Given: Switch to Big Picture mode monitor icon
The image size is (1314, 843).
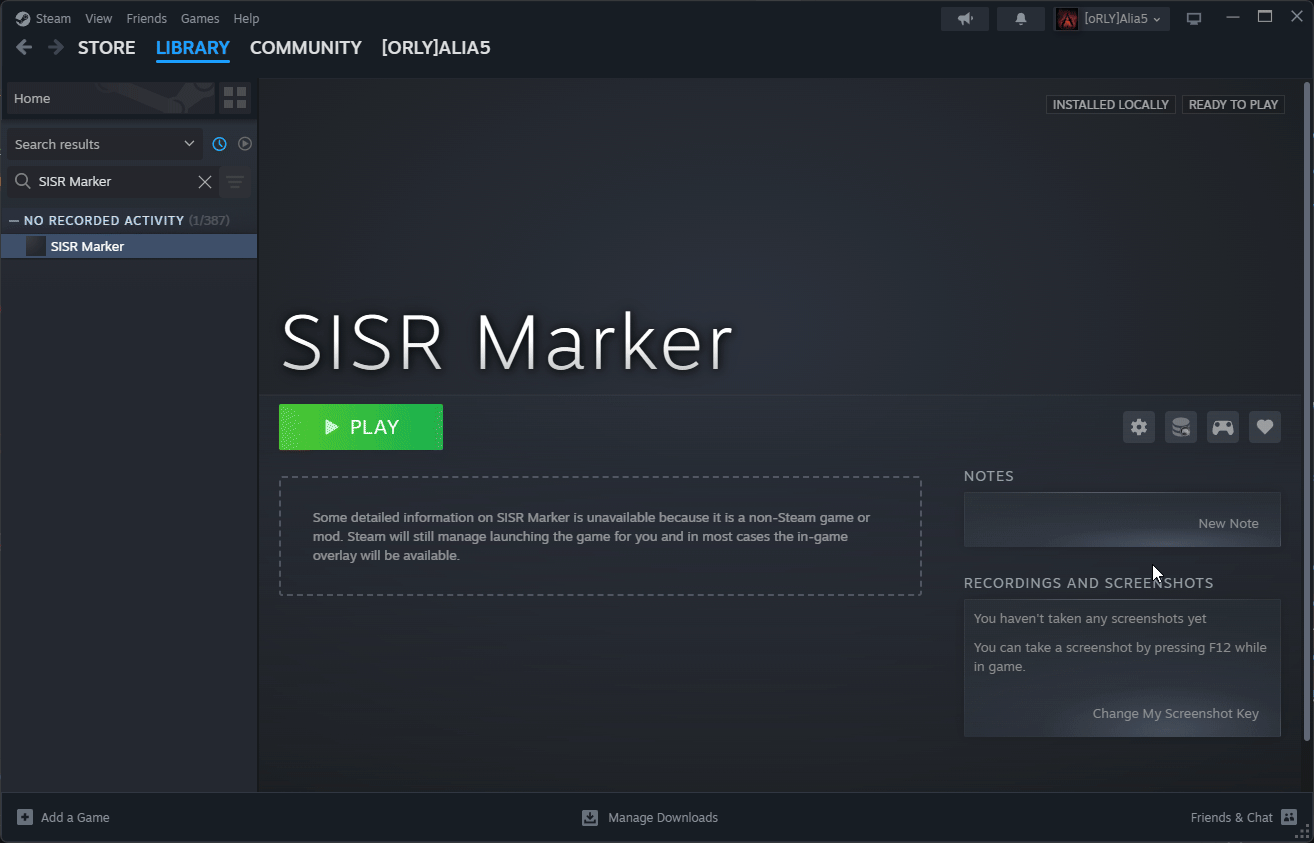Looking at the screenshot, I should pos(1193,19).
